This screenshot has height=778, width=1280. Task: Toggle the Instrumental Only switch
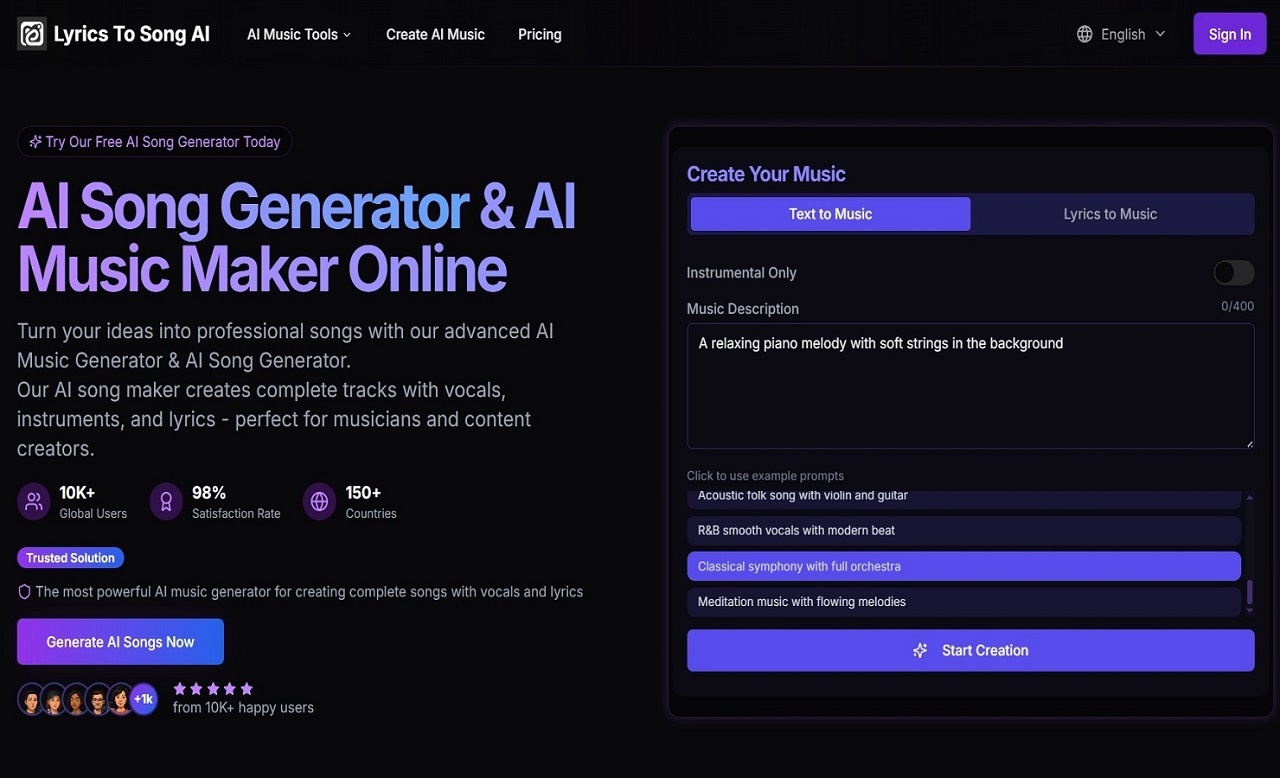1233,272
